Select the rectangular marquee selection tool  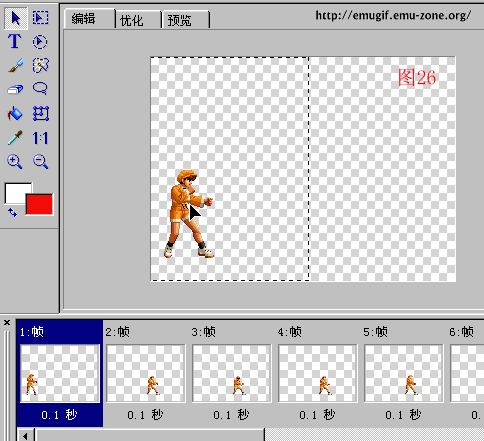[x=40, y=18]
